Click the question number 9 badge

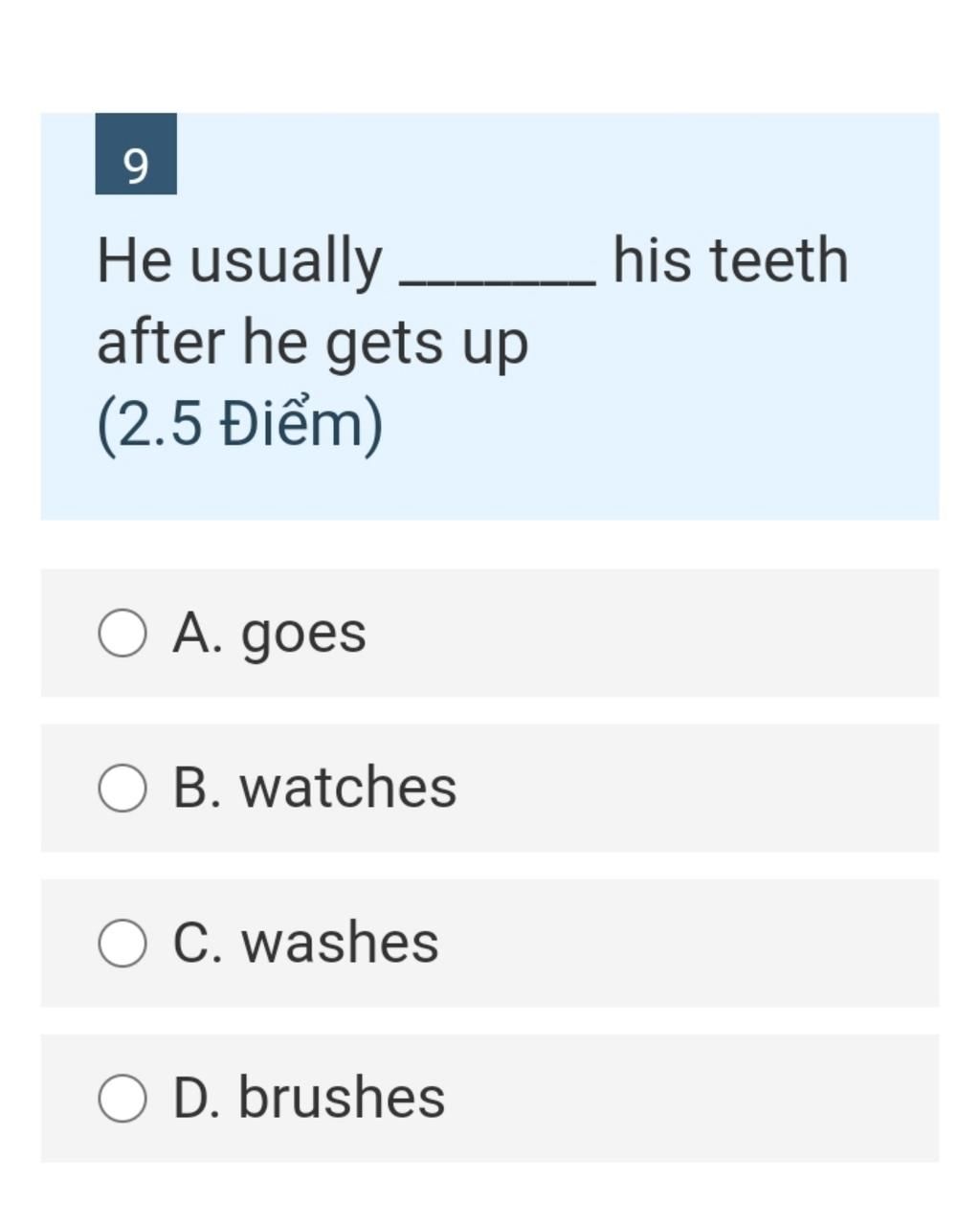[x=136, y=154]
